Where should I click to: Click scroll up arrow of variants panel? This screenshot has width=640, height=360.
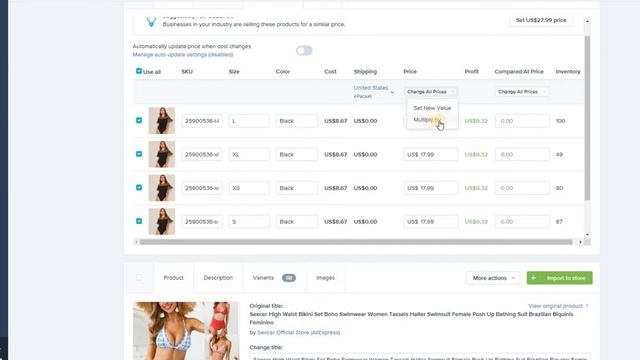tap(587, 21)
